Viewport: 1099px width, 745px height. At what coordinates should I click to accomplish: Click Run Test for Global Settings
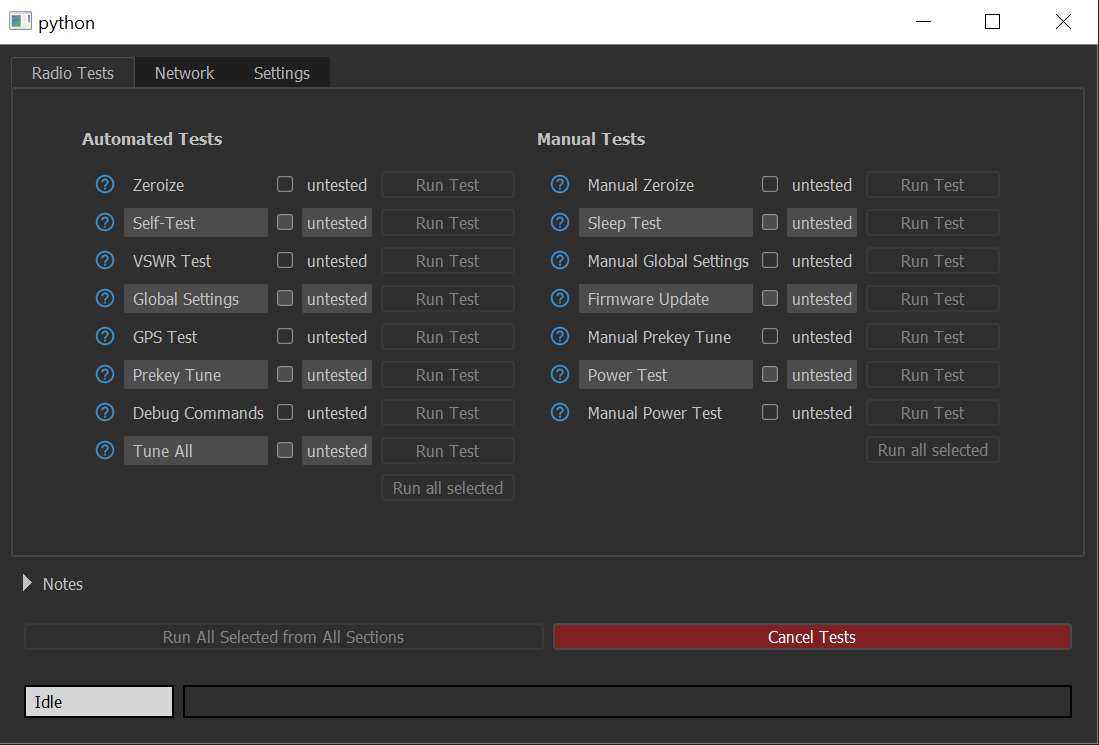[x=447, y=299]
